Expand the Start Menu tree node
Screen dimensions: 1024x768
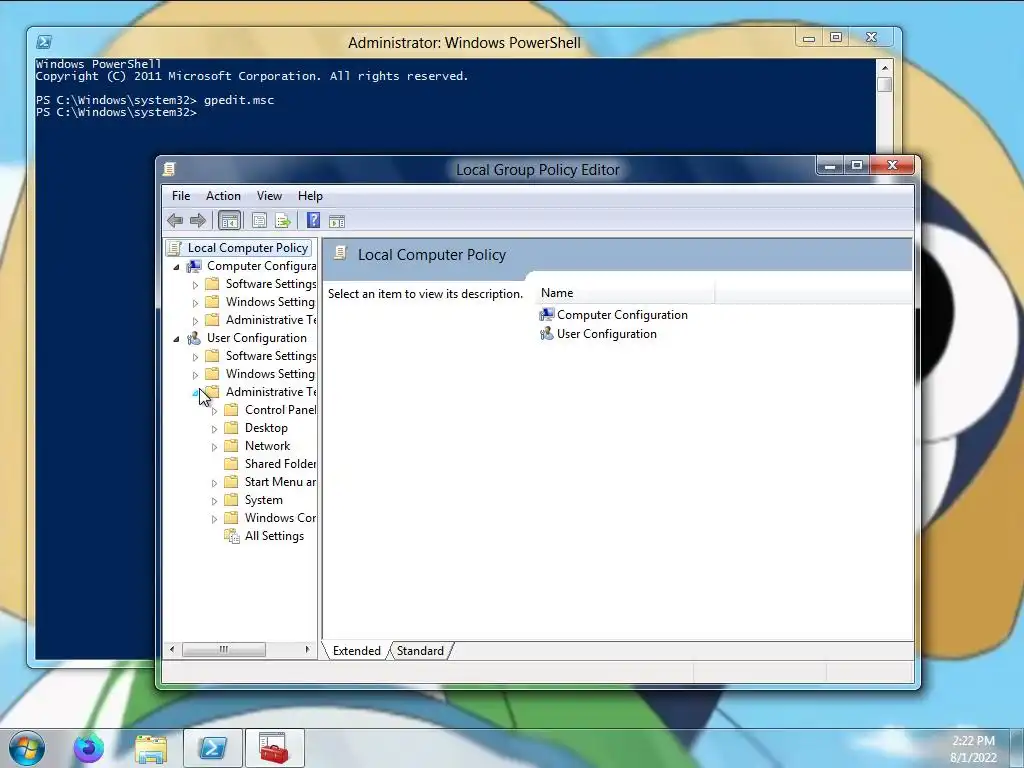coord(214,483)
